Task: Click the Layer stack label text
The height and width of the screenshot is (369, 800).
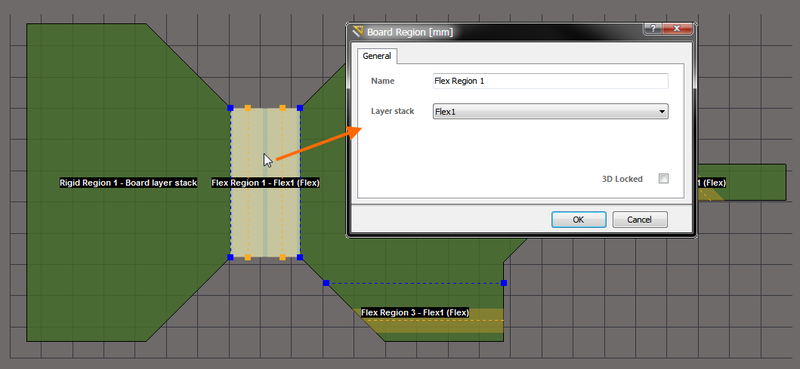Action: (392, 111)
